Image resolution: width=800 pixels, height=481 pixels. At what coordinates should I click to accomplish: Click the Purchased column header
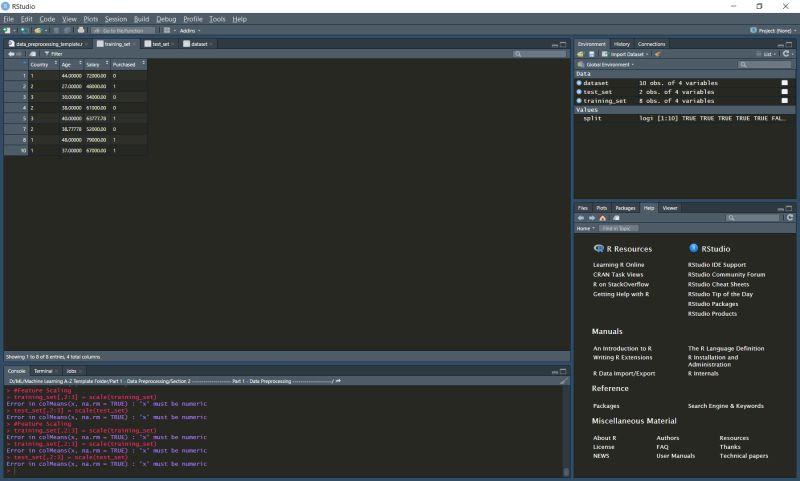point(129,65)
